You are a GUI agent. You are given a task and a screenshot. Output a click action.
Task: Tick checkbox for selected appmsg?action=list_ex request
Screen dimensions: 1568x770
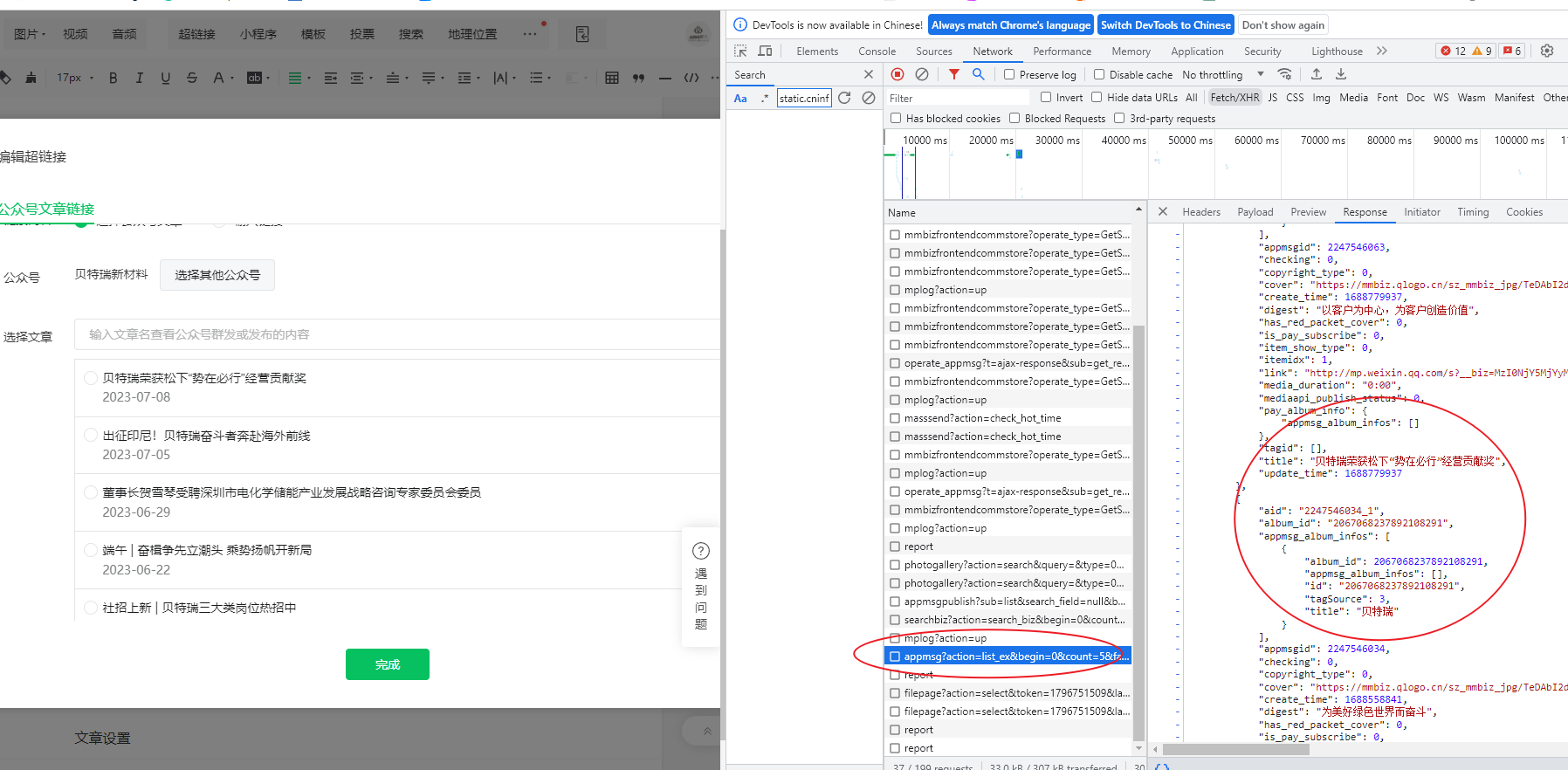click(x=895, y=657)
